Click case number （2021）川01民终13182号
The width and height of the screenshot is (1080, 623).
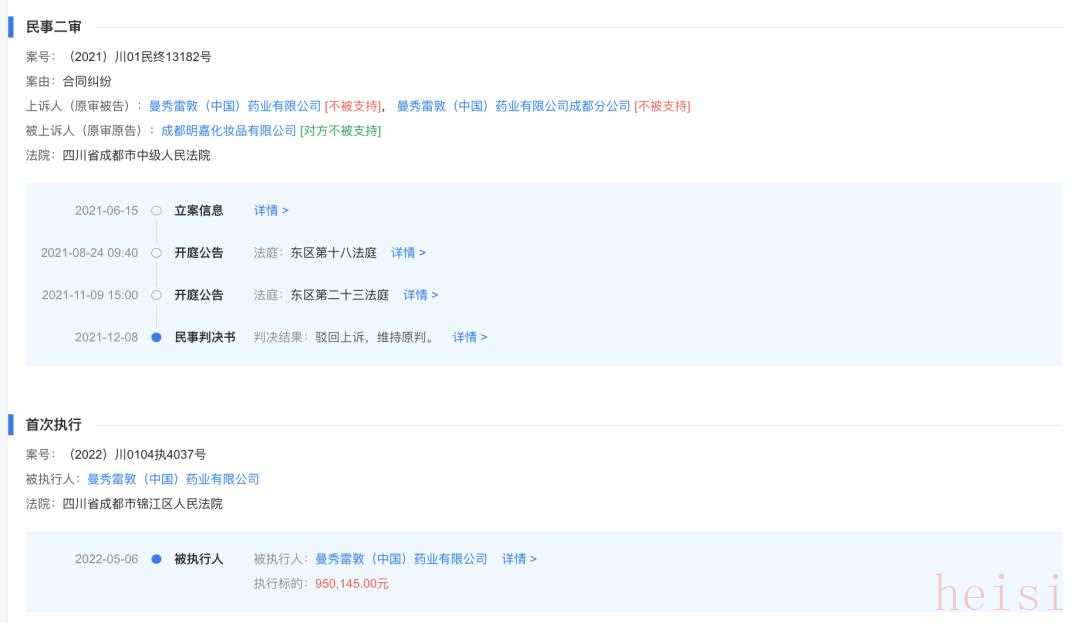click(139, 57)
